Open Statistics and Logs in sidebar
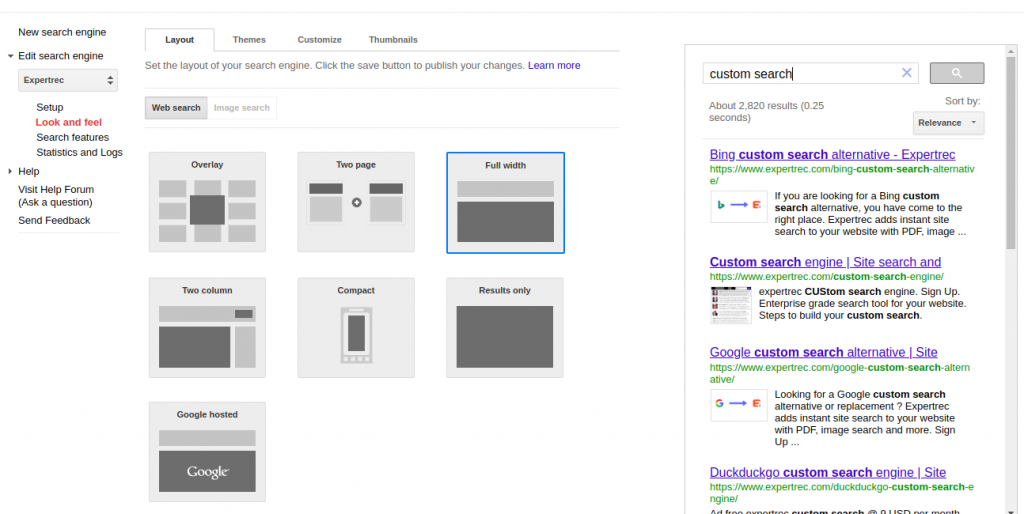The width and height of the screenshot is (1024, 514). pyautogui.click(x=80, y=152)
